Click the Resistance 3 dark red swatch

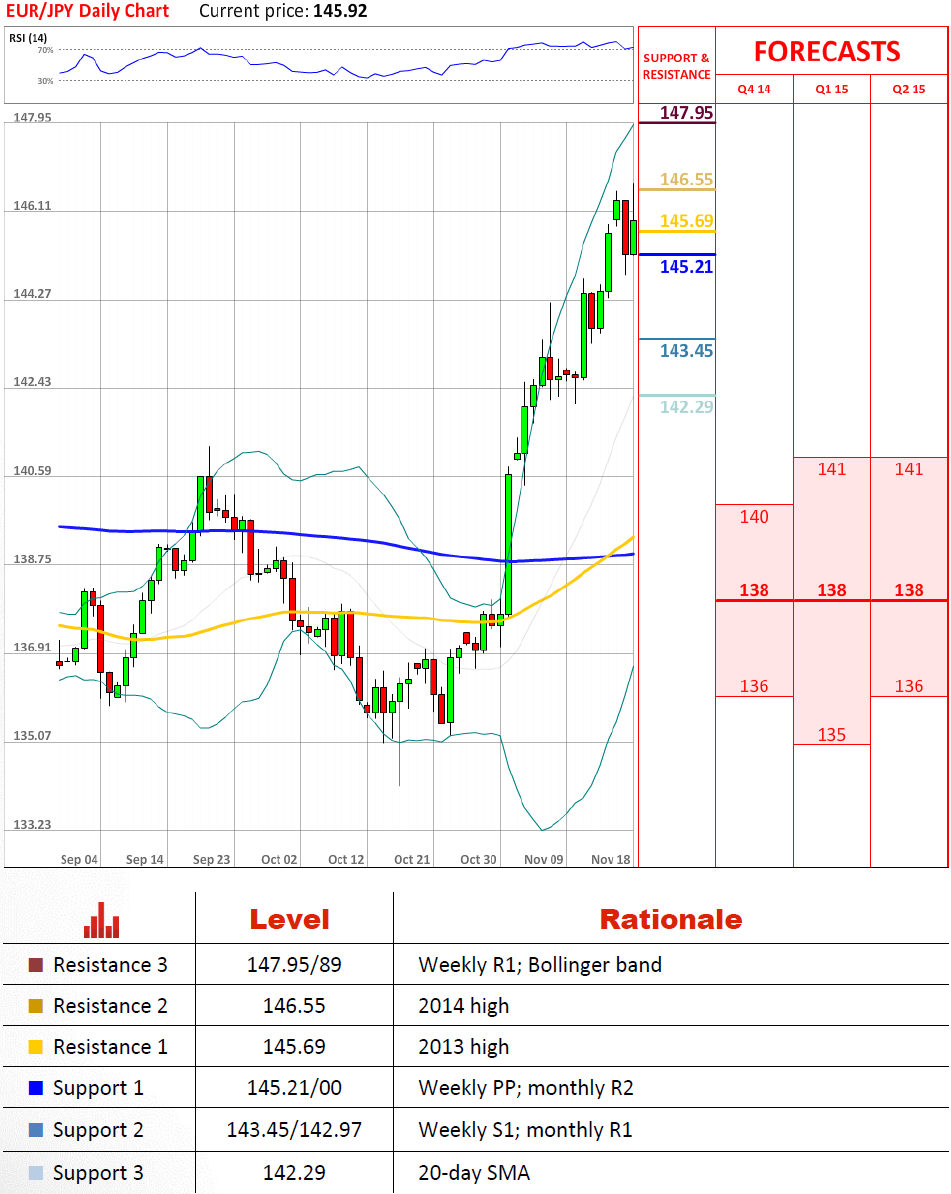36,965
